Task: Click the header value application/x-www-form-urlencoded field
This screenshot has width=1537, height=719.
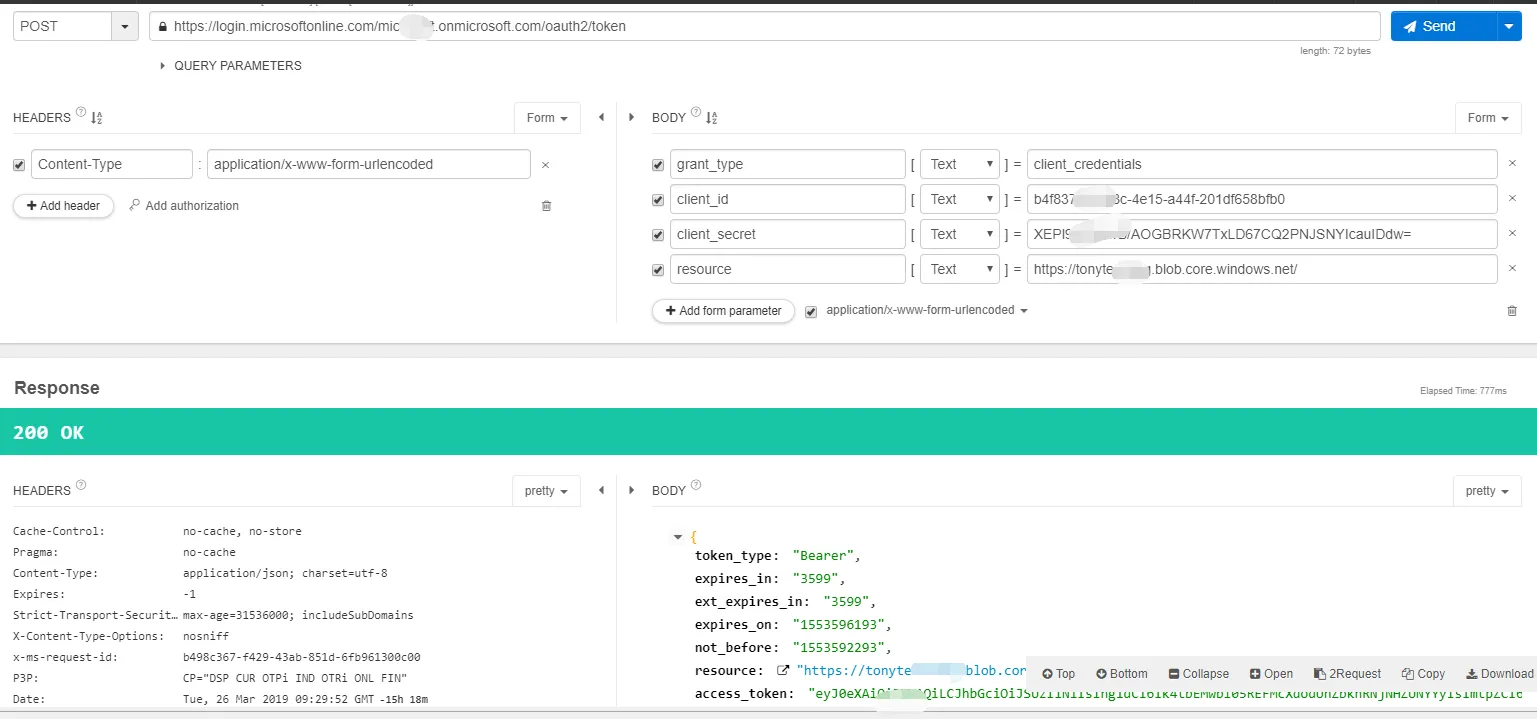Action: coord(369,164)
